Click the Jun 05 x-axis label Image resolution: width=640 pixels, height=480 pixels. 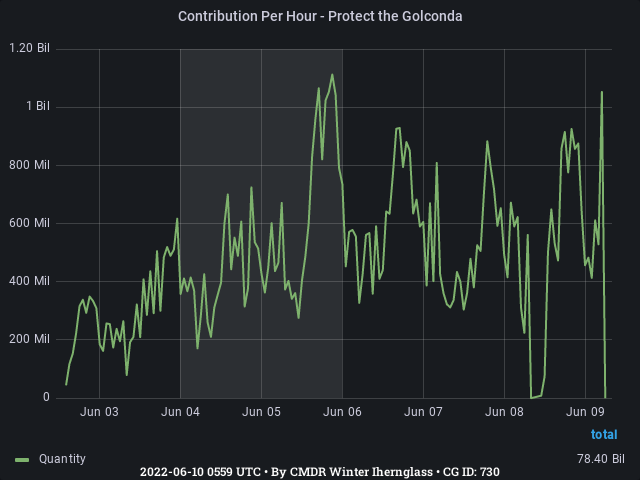pyautogui.click(x=261, y=412)
